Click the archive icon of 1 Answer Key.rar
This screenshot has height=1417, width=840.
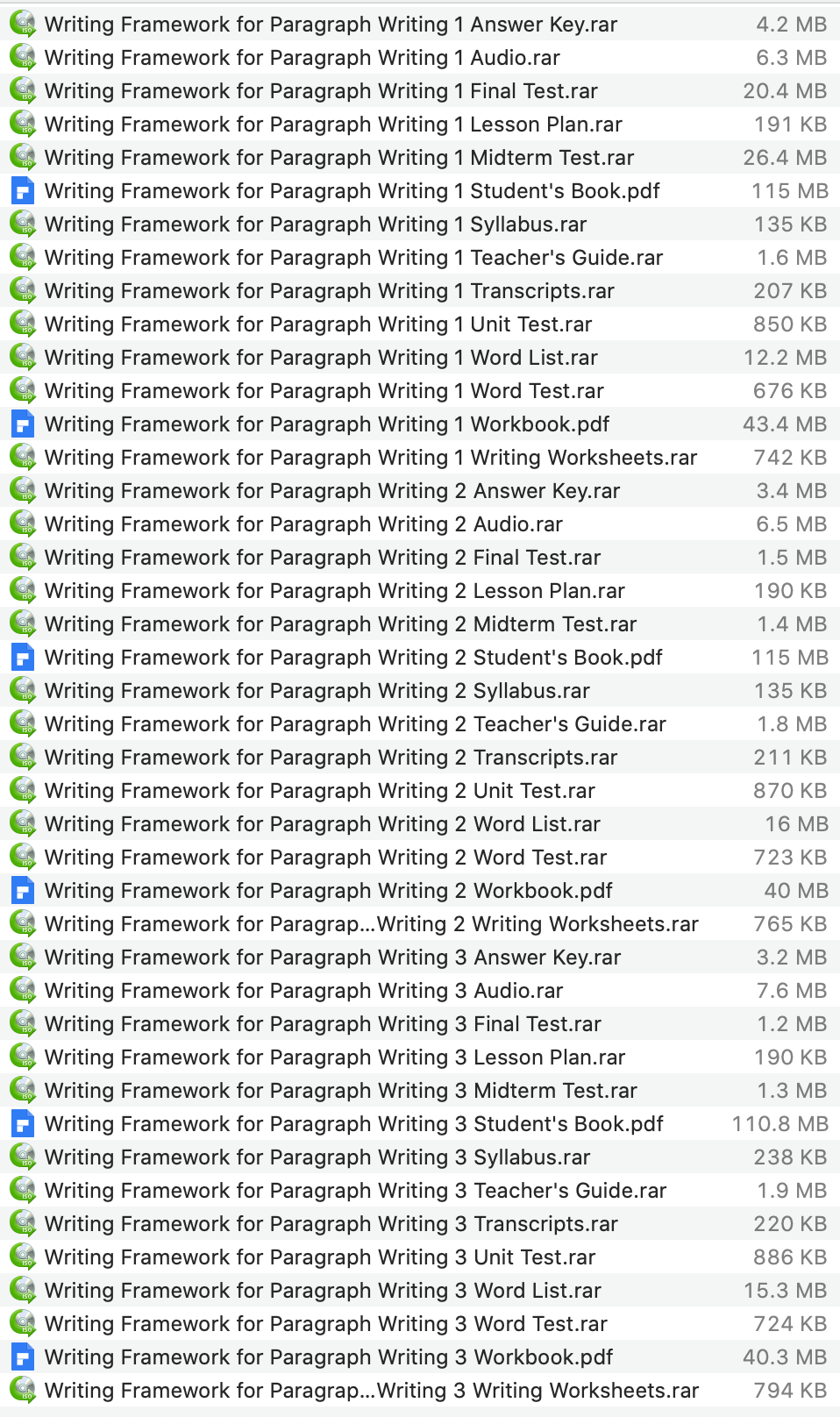(23, 24)
